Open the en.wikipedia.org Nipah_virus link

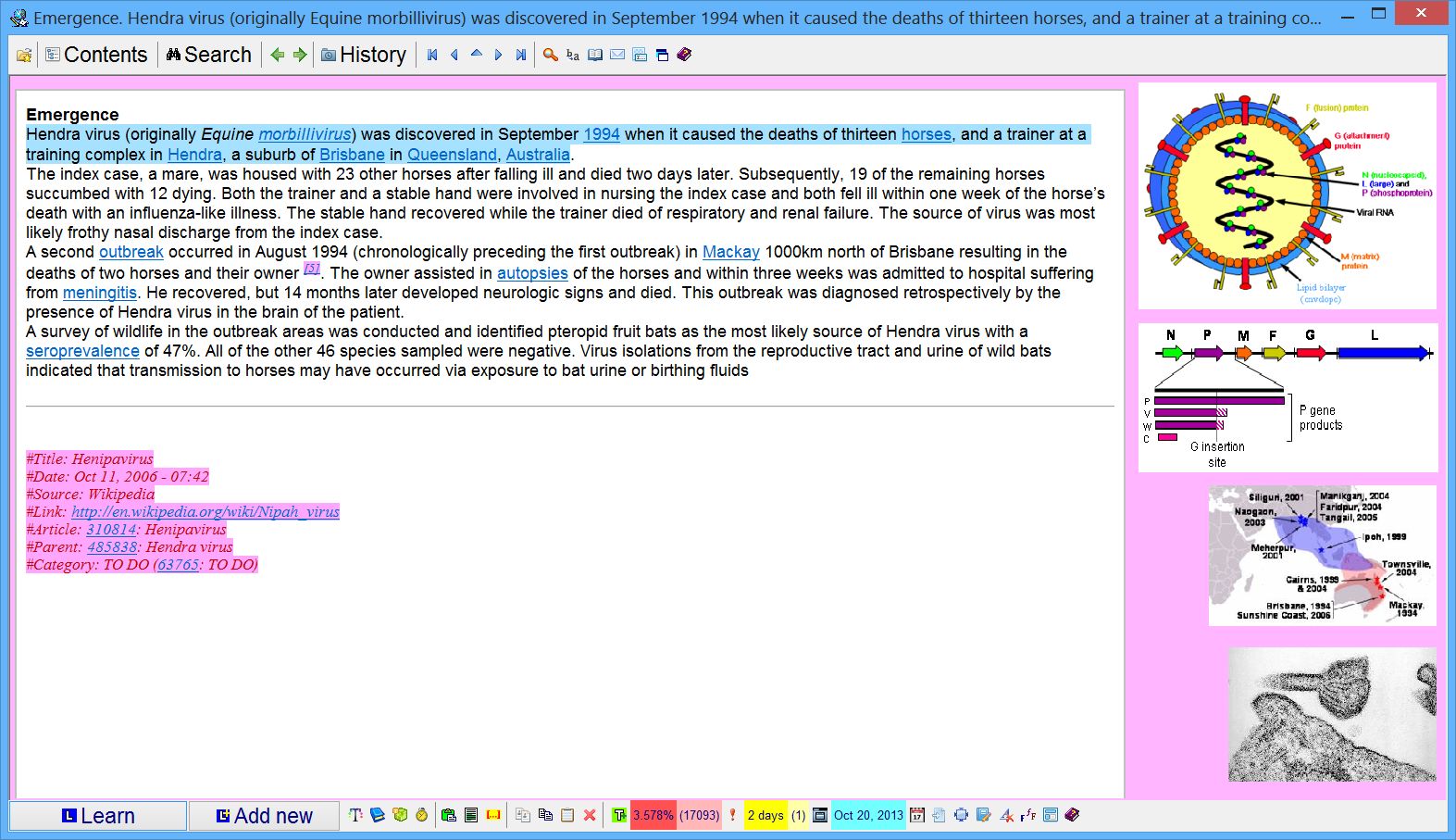tap(205, 511)
